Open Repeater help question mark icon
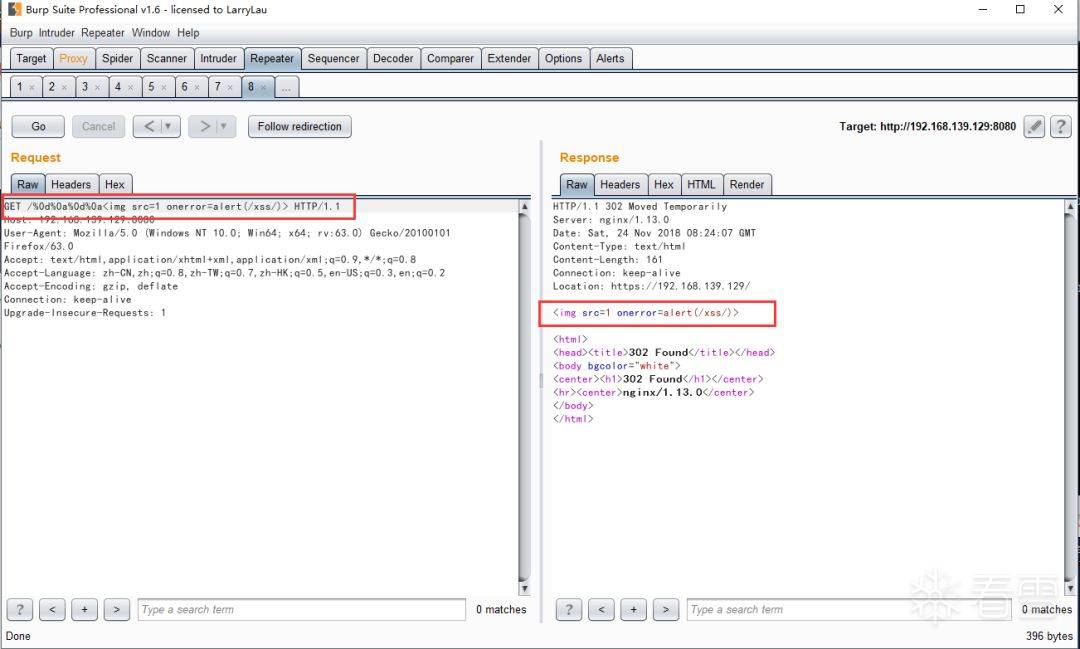Image resolution: width=1080 pixels, height=649 pixels. [1061, 126]
